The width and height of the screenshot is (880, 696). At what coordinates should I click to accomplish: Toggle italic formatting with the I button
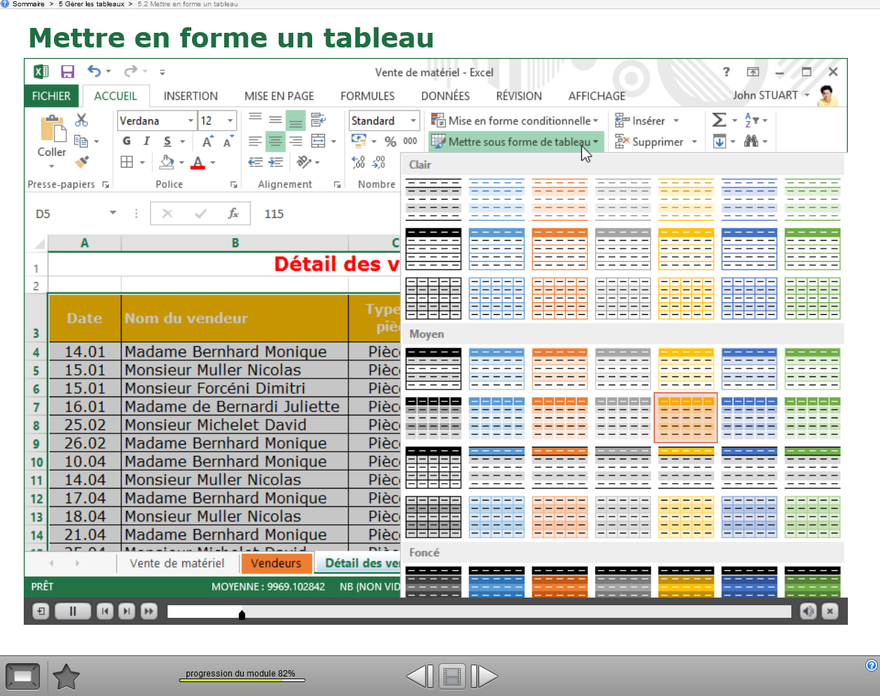[146, 142]
